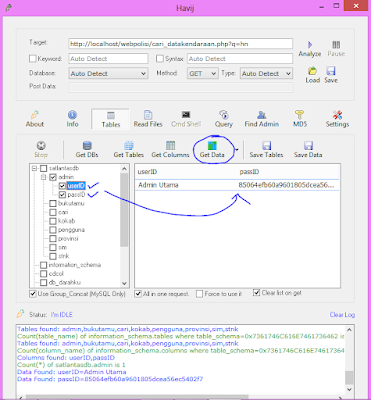
Task: Click the passID column header
Action: pyautogui.click(x=250, y=172)
